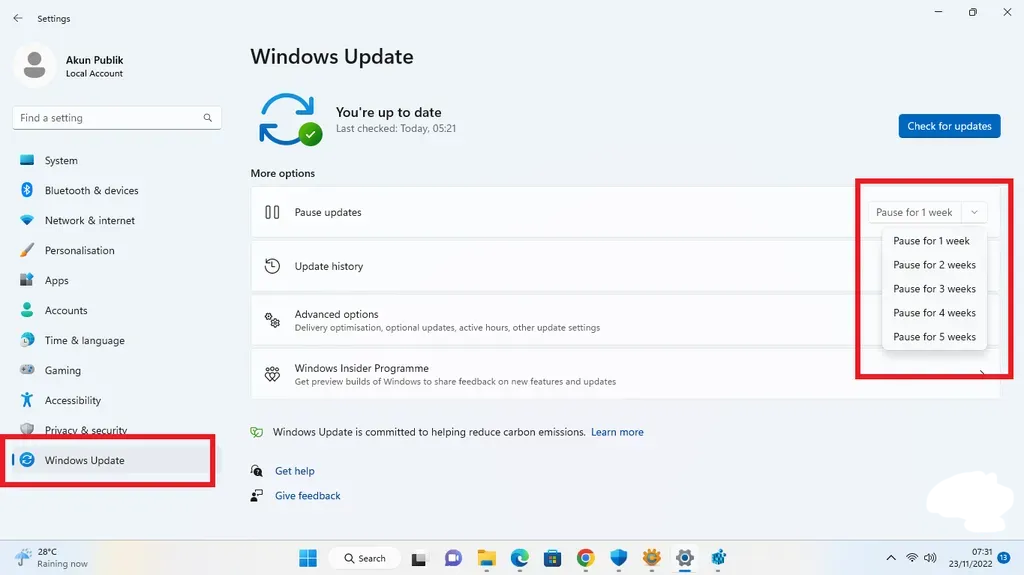The image size is (1024, 575).
Task: Open Personalisation settings
Action: click(x=116, y=250)
